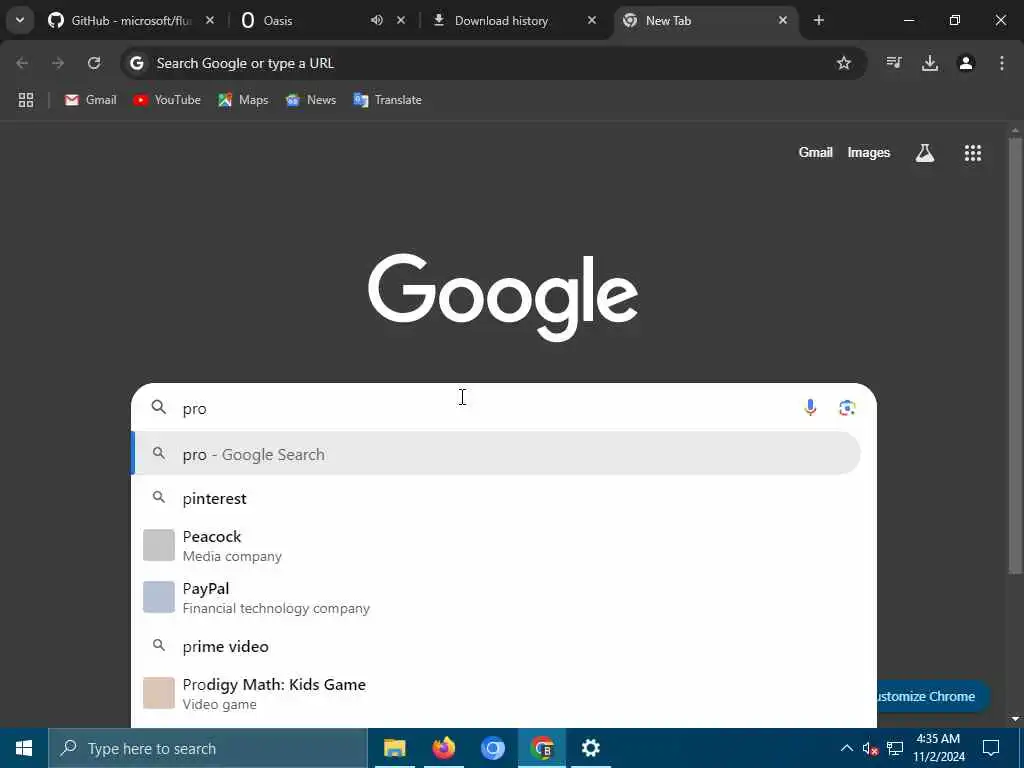Open Windows Settings gear in taskbar
Screen dimensions: 1024x768
590,748
